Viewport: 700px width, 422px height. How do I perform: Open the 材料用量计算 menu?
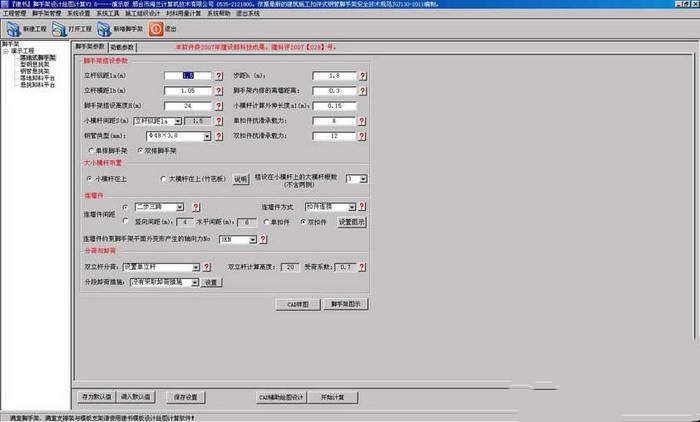183,13
